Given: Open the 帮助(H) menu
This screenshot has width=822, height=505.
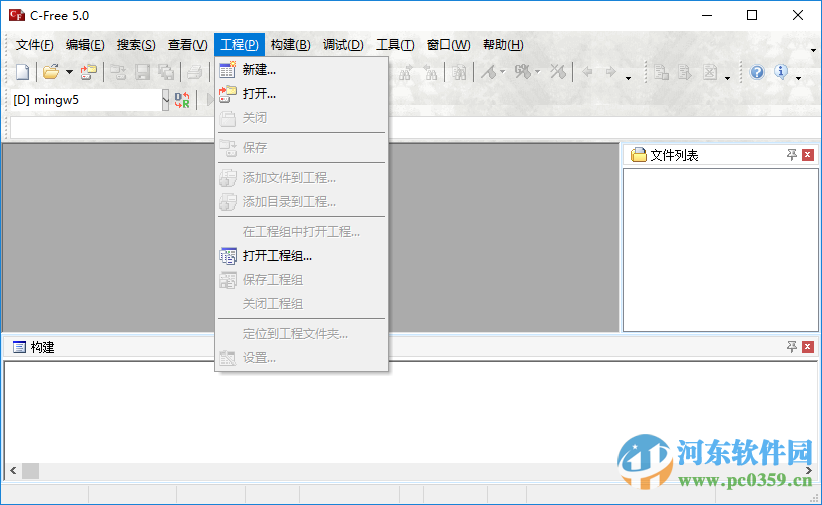Looking at the screenshot, I should click(x=503, y=45).
